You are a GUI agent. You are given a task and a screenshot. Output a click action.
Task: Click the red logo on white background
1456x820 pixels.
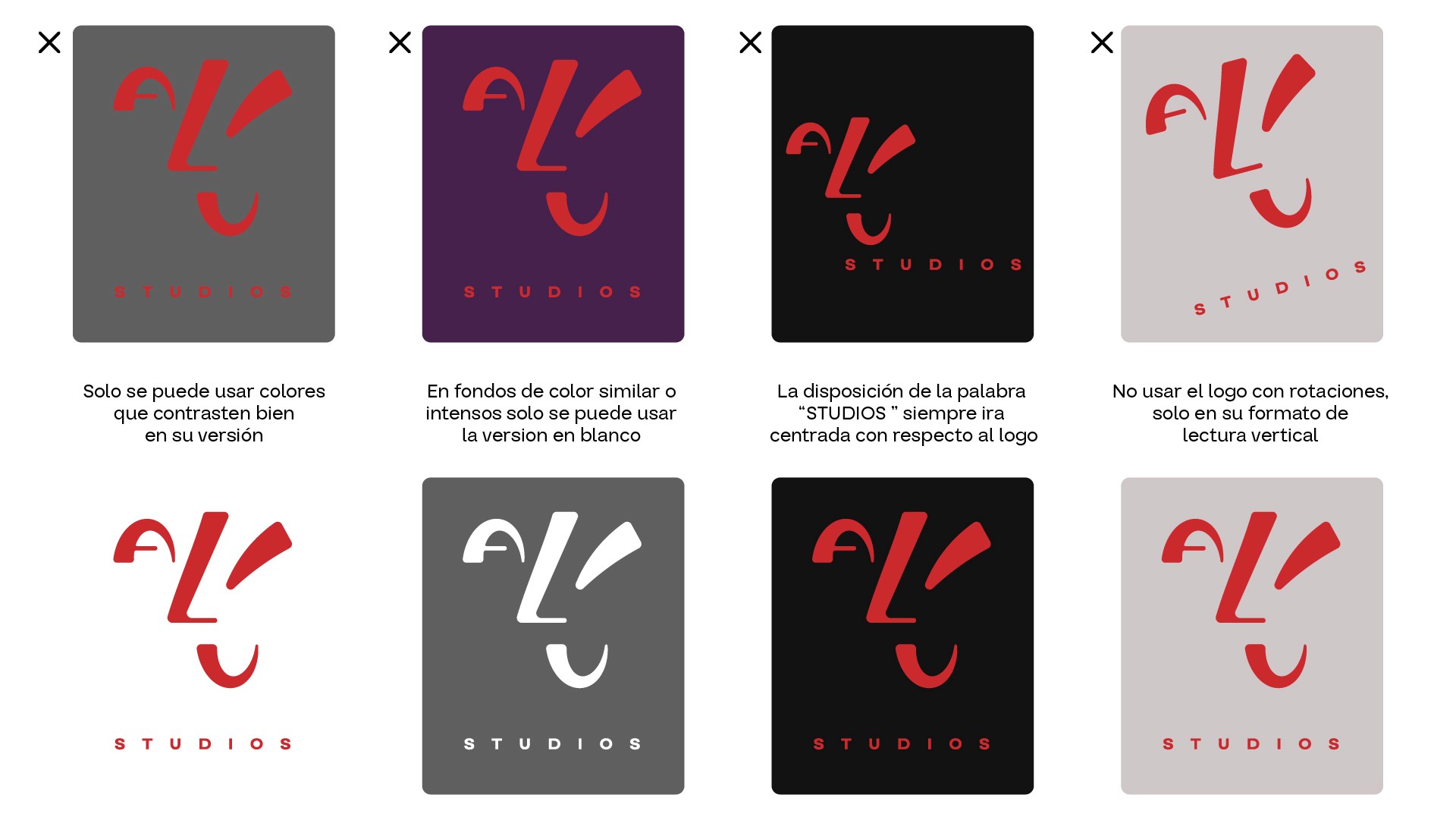[x=203, y=631]
